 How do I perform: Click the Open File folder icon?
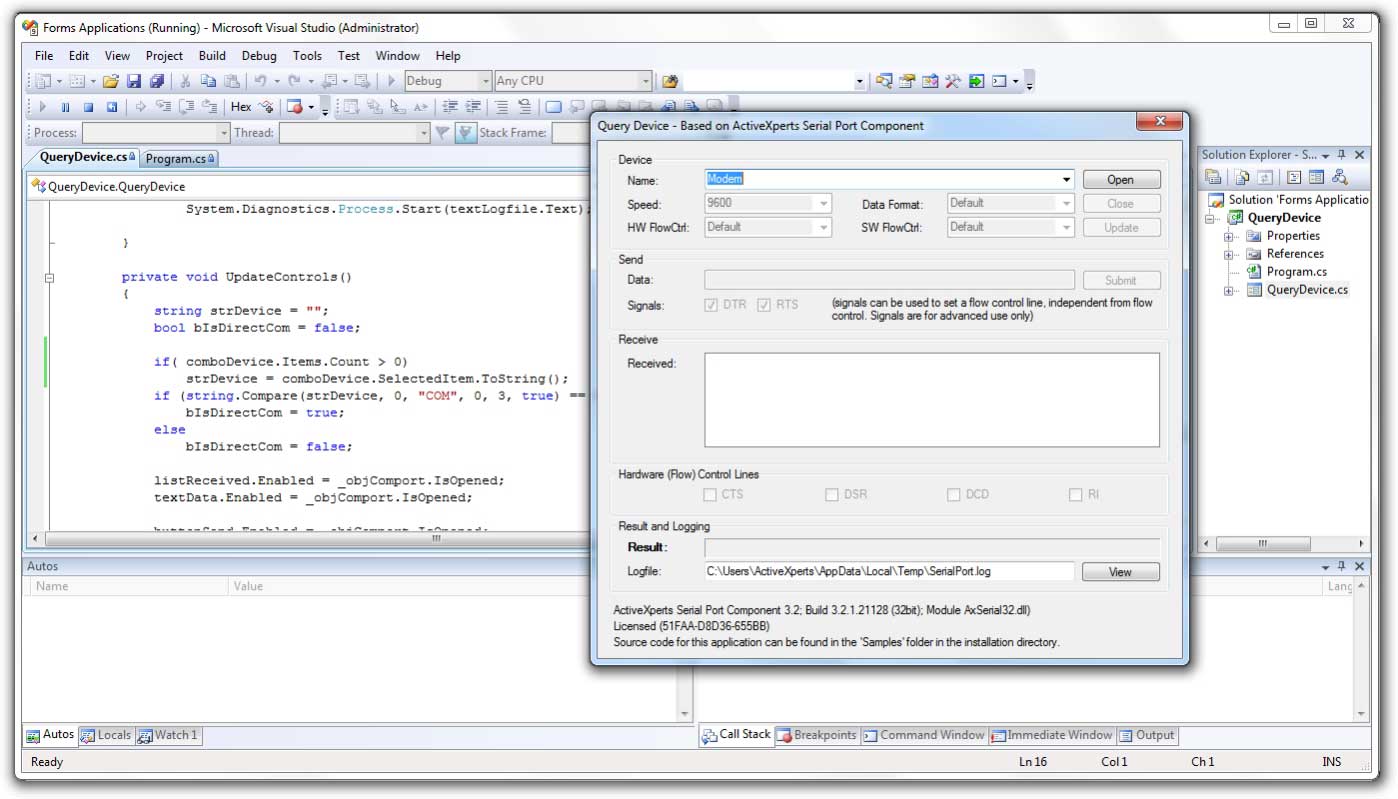point(111,81)
